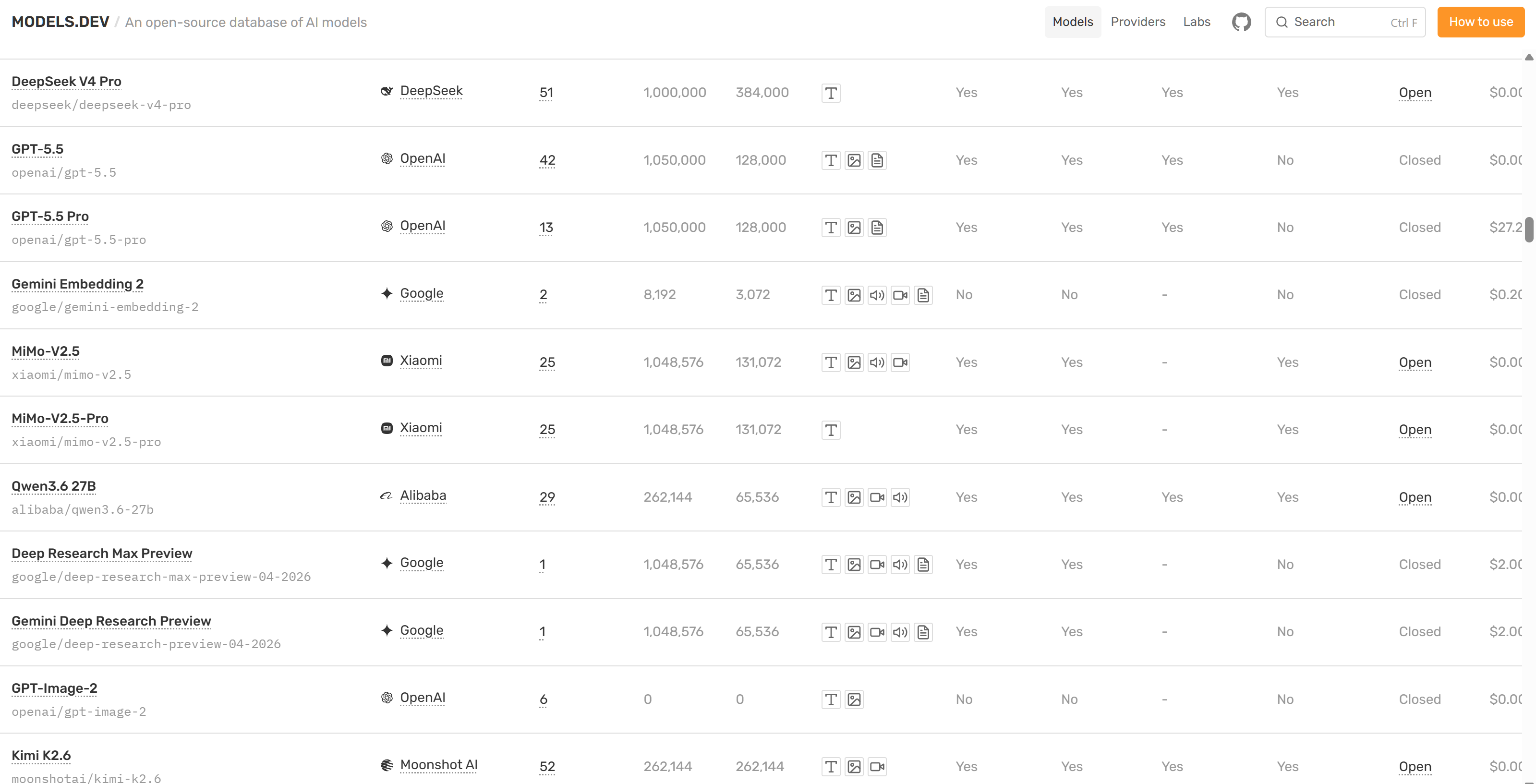
Task: Click Xiaomi logo in MiMo-V2.5-Pro row
Action: (387, 428)
